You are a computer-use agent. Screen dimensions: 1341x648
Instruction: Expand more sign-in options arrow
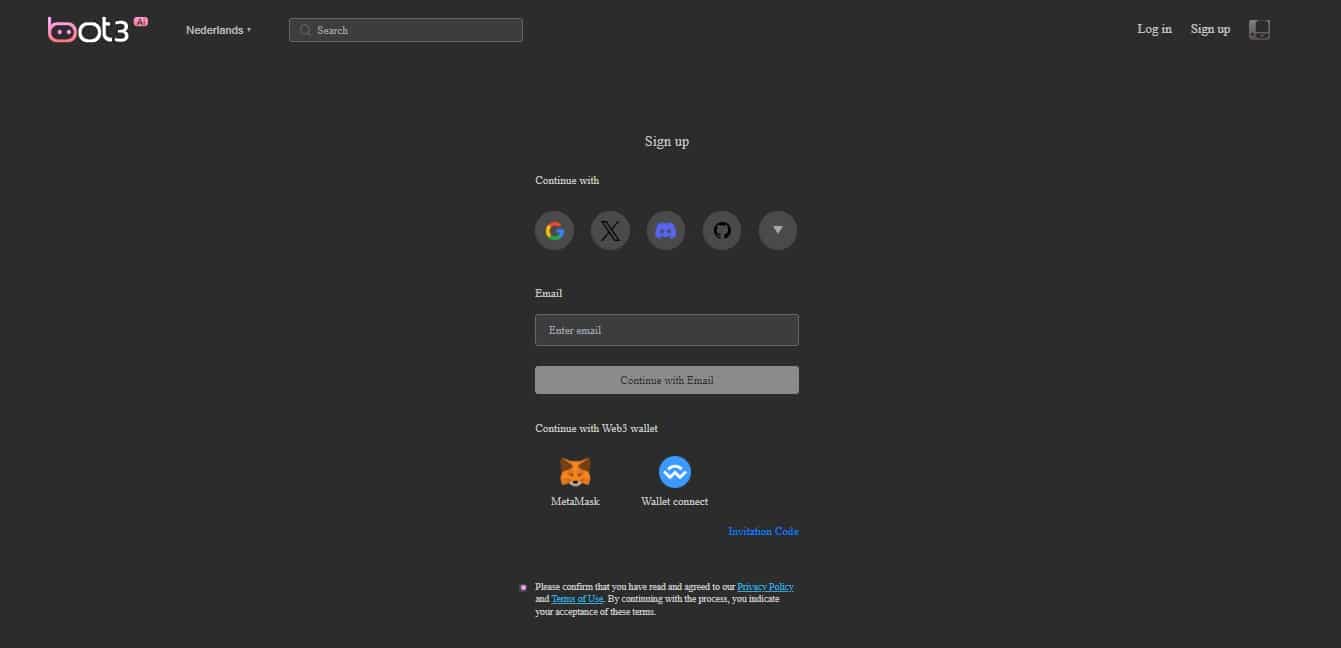pos(778,231)
